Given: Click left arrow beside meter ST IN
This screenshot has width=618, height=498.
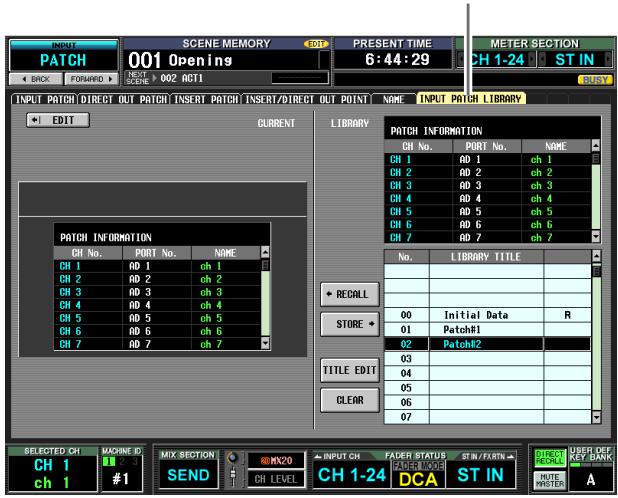Looking at the screenshot, I should [543, 60].
